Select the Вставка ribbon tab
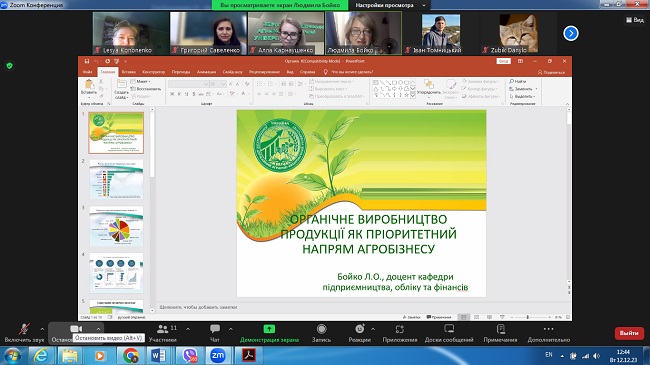 (129, 72)
